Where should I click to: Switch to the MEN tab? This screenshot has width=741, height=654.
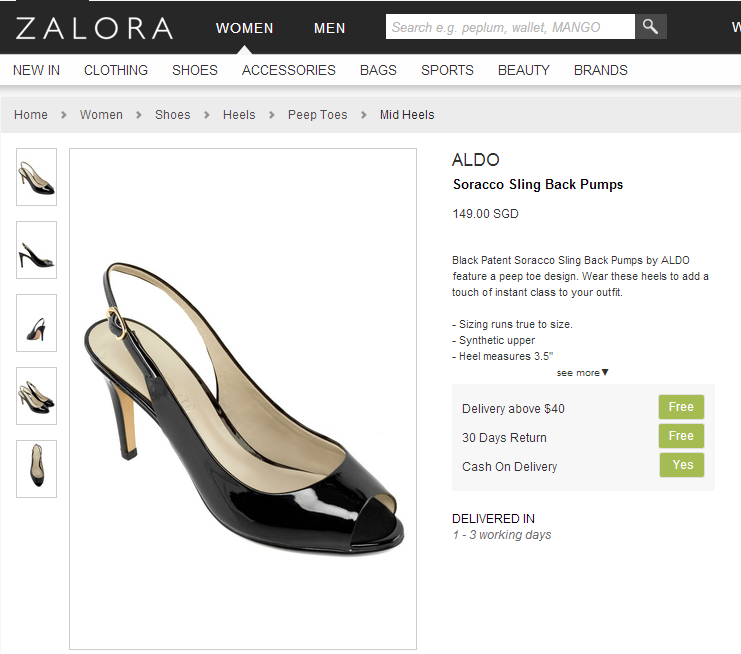(329, 28)
